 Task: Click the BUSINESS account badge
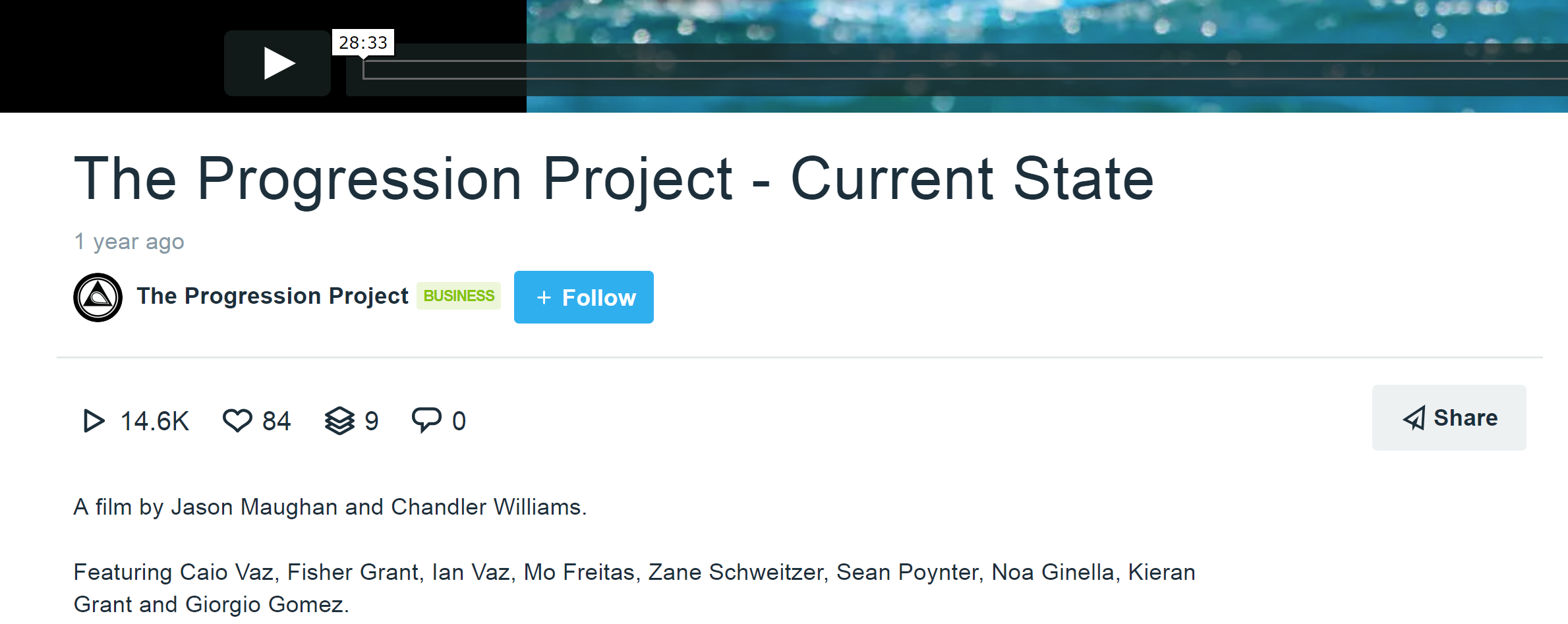coord(459,296)
